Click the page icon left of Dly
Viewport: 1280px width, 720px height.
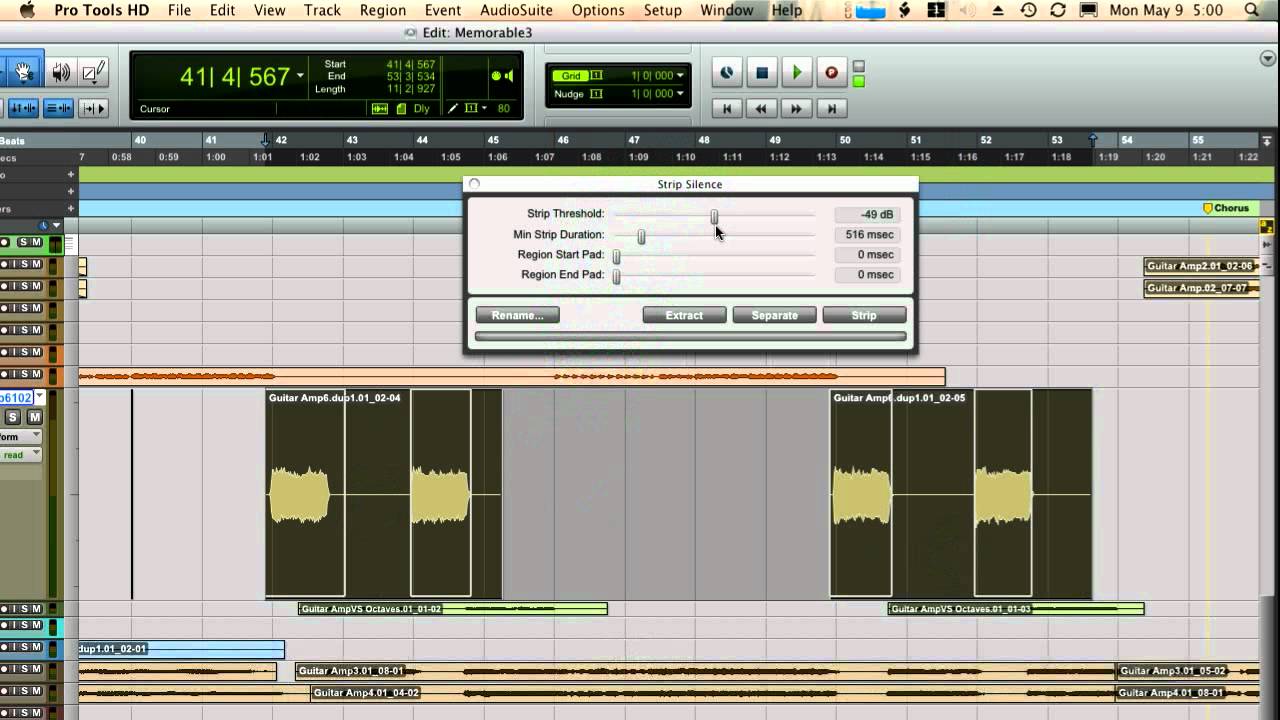tap(401, 108)
